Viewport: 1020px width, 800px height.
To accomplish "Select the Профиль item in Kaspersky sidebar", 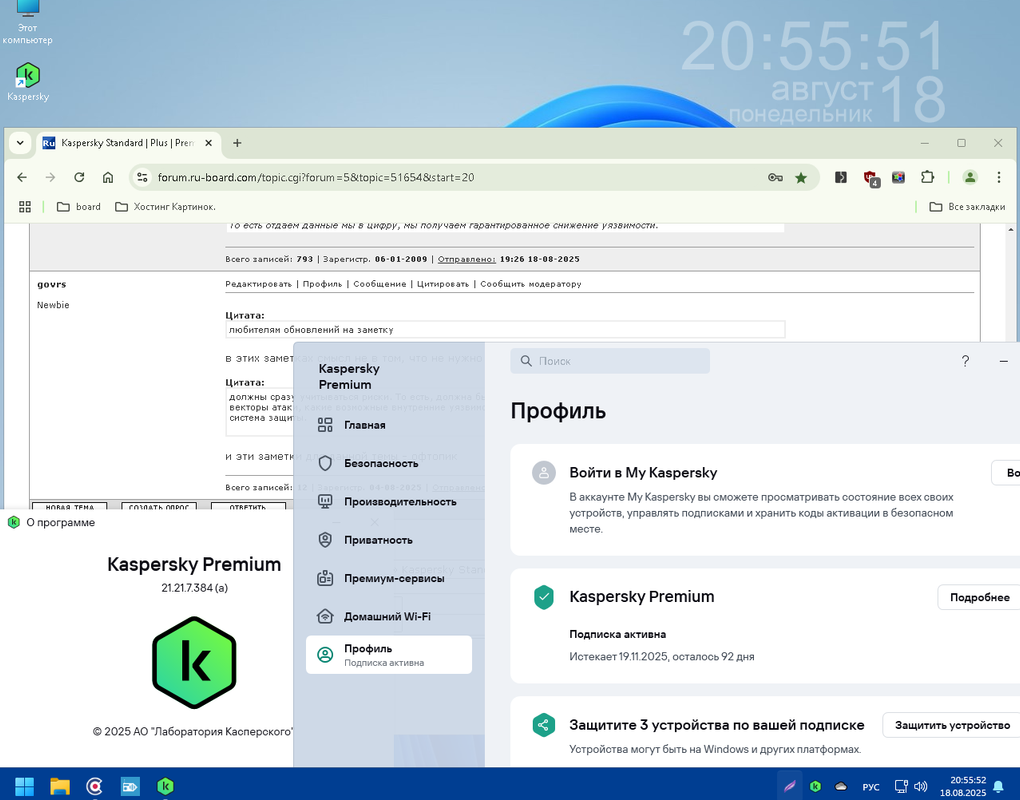I will pos(388,655).
